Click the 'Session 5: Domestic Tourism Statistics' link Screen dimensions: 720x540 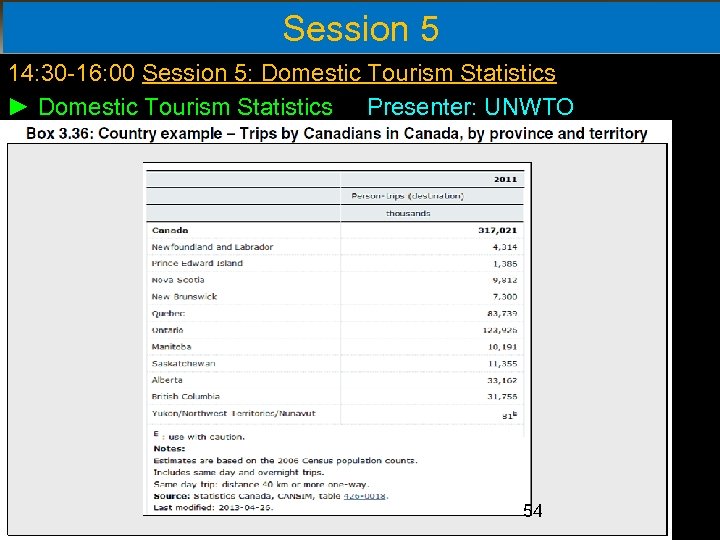(349, 73)
